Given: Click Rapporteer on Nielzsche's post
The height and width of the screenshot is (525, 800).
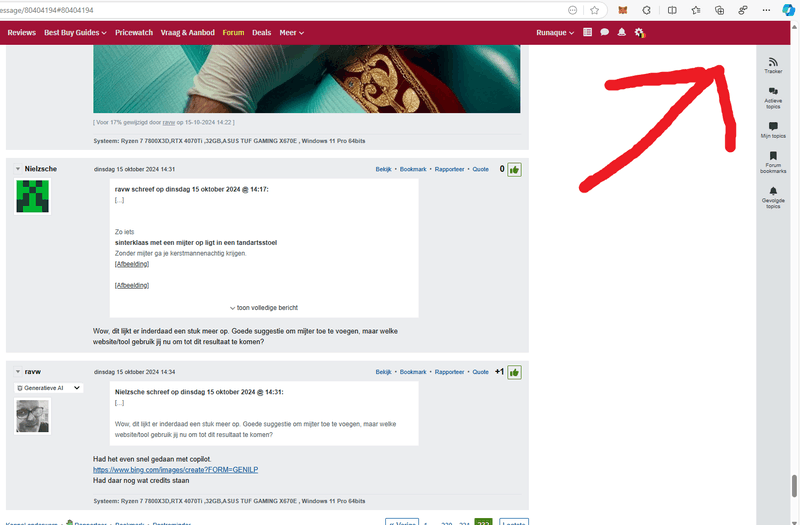Looking at the screenshot, I should coord(449,169).
